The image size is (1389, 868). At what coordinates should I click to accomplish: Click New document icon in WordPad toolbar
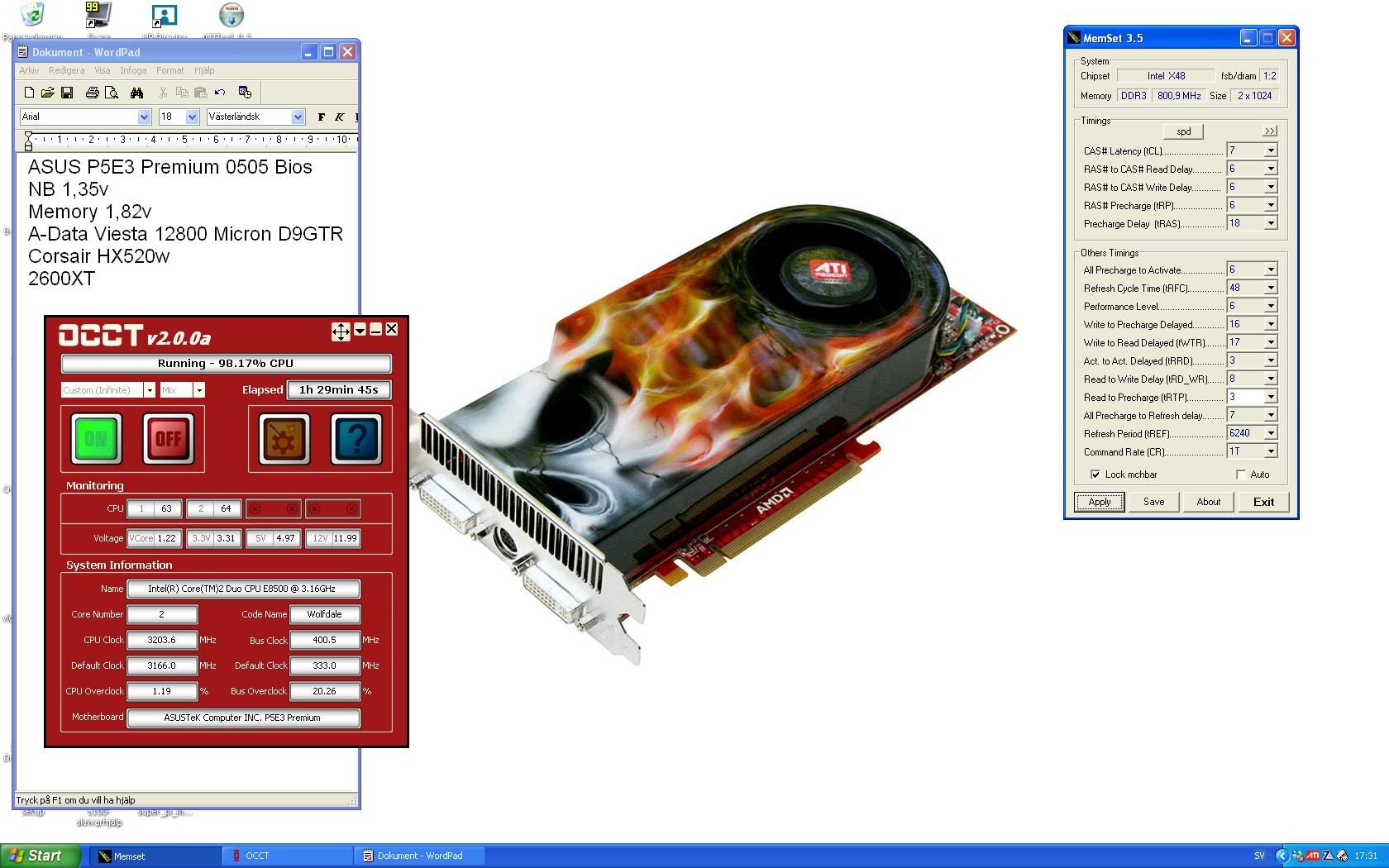coord(29,93)
